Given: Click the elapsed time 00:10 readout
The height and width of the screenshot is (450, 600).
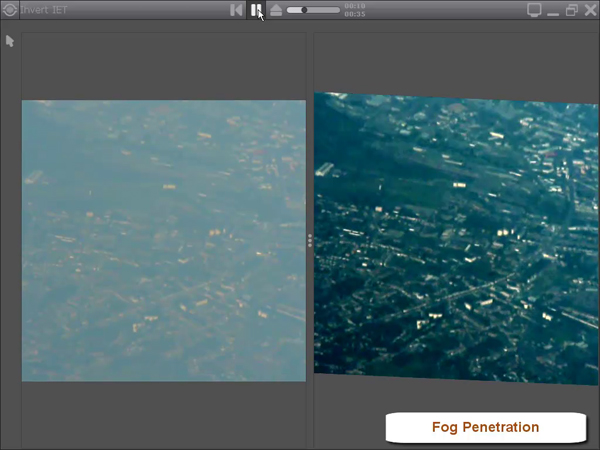Looking at the screenshot, I should [354, 6].
